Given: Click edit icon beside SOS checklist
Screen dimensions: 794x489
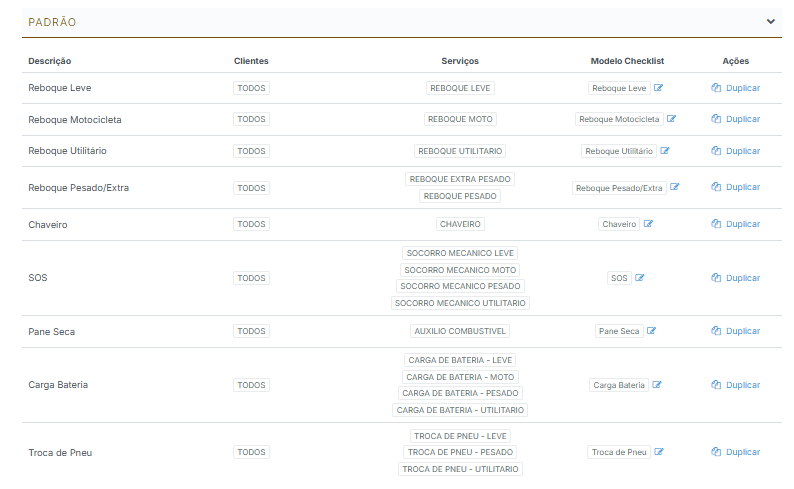Looking at the screenshot, I should [x=640, y=278].
